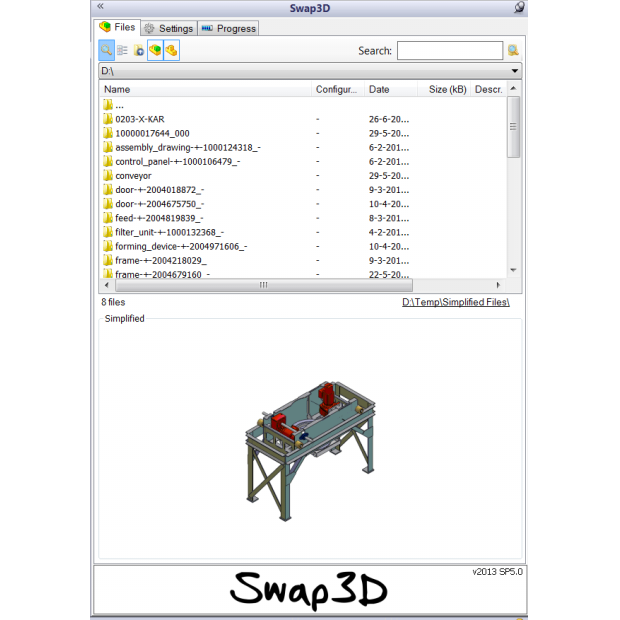Select folder forming_device-+-2004971606_-
620x620 pixels.
click(181, 246)
